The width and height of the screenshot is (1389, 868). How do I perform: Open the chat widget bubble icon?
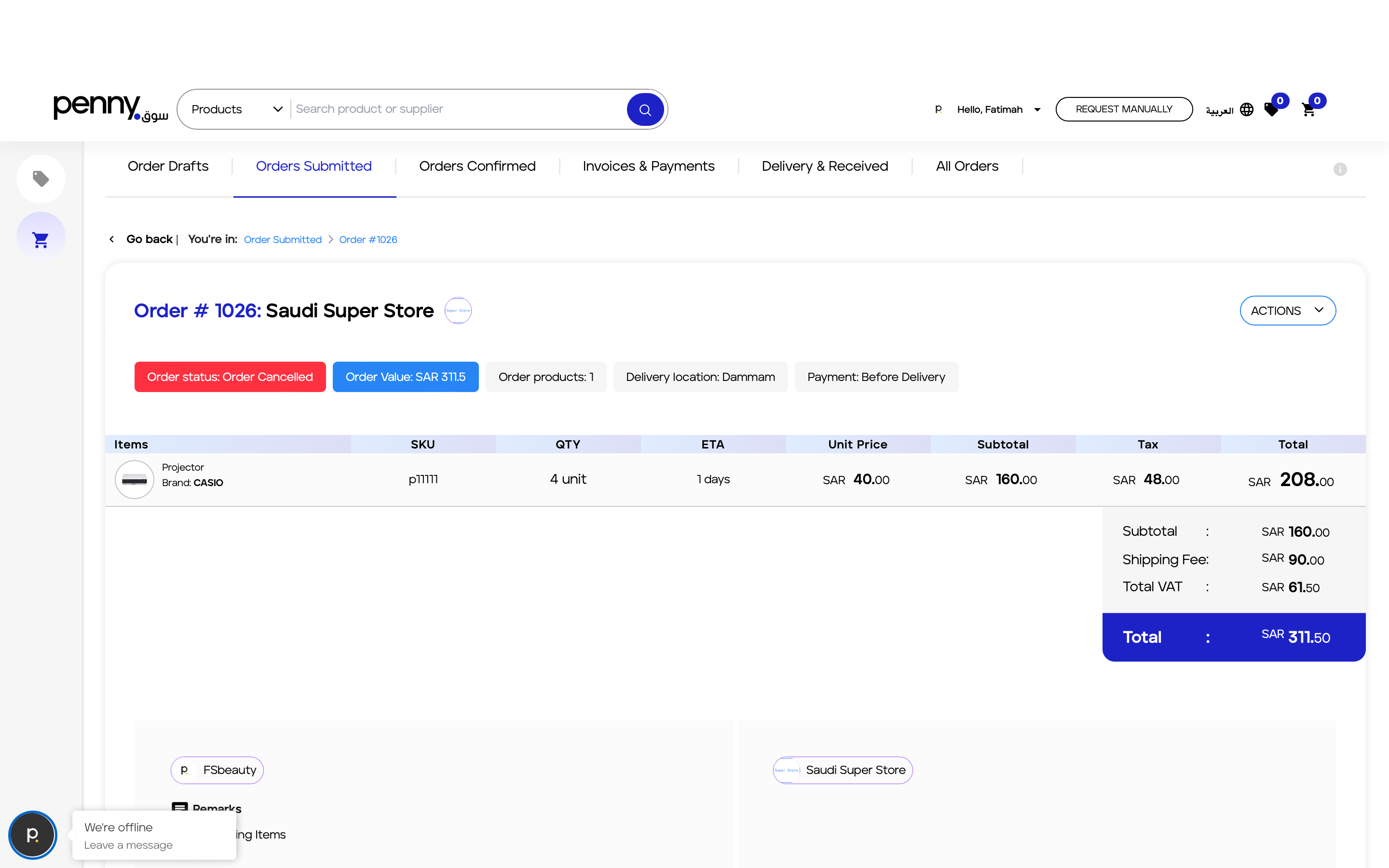coord(33,834)
